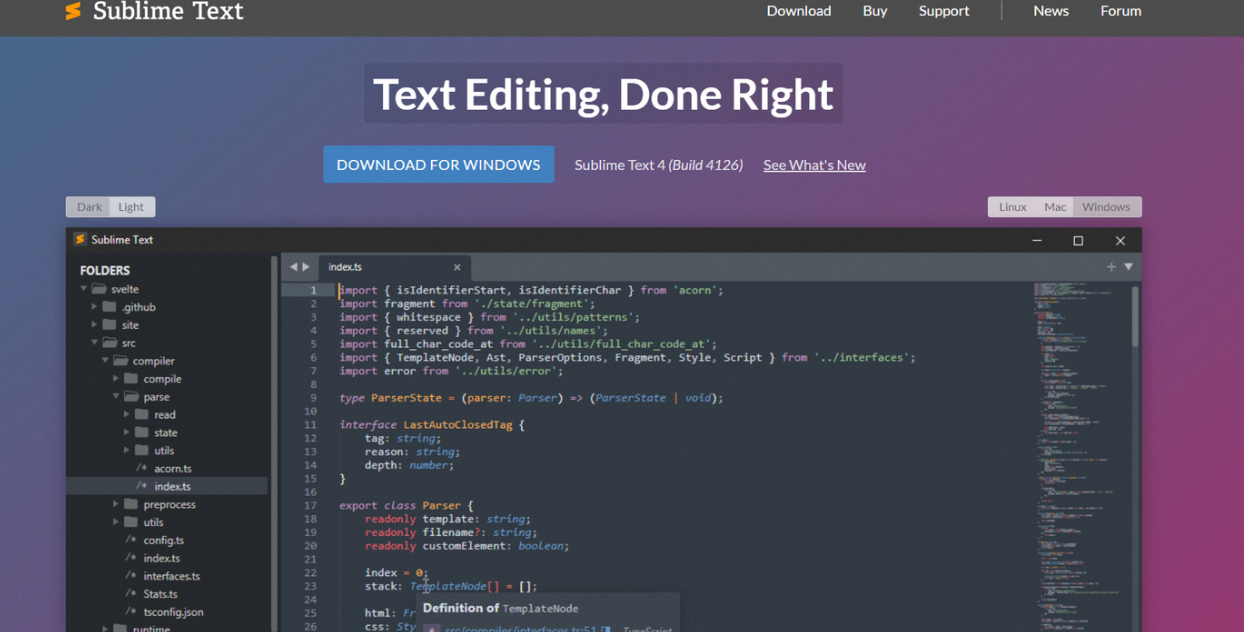Viewport: 1244px width, 632px height.
Task: Collapse the parse folder arrow
Action: tap(116, 397)
